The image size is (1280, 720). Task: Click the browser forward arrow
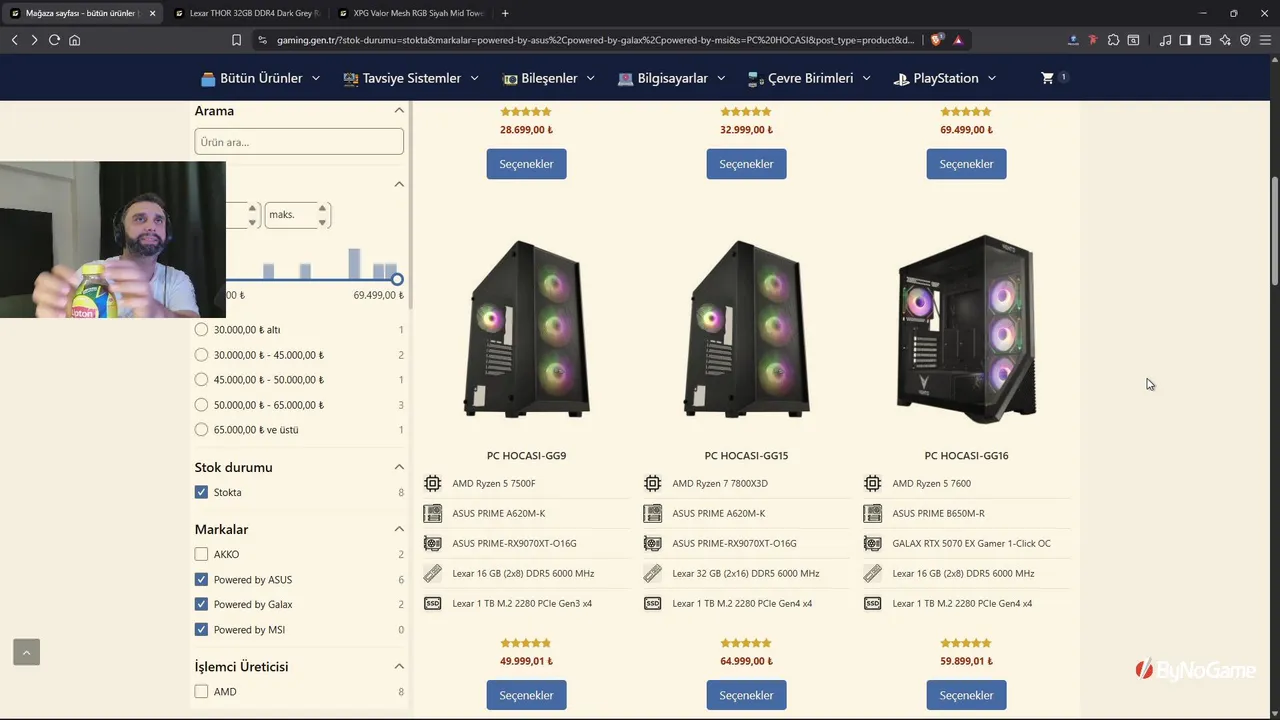[34, 40]
